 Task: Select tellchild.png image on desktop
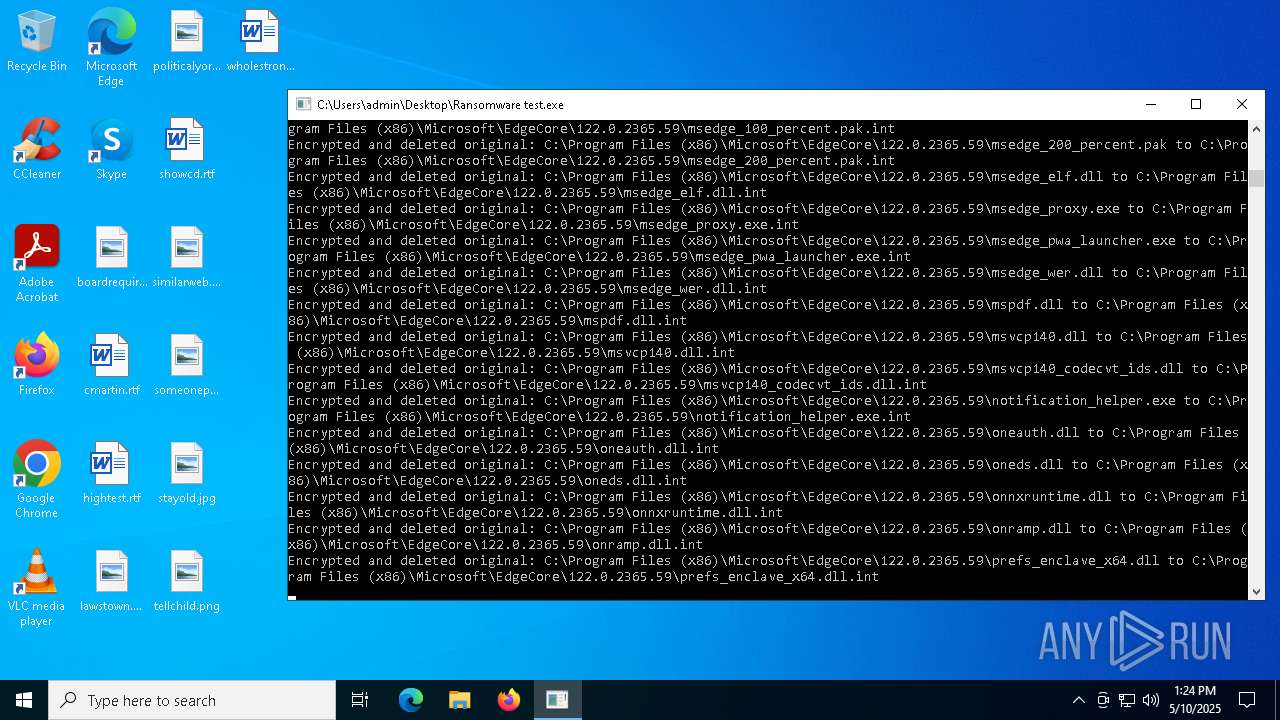186,582
